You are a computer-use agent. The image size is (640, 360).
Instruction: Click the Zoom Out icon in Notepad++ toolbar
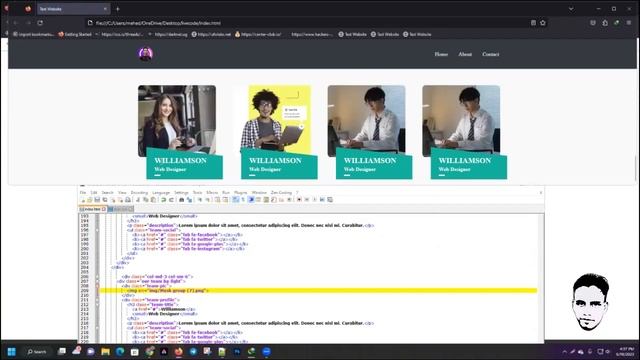point(208,200)
